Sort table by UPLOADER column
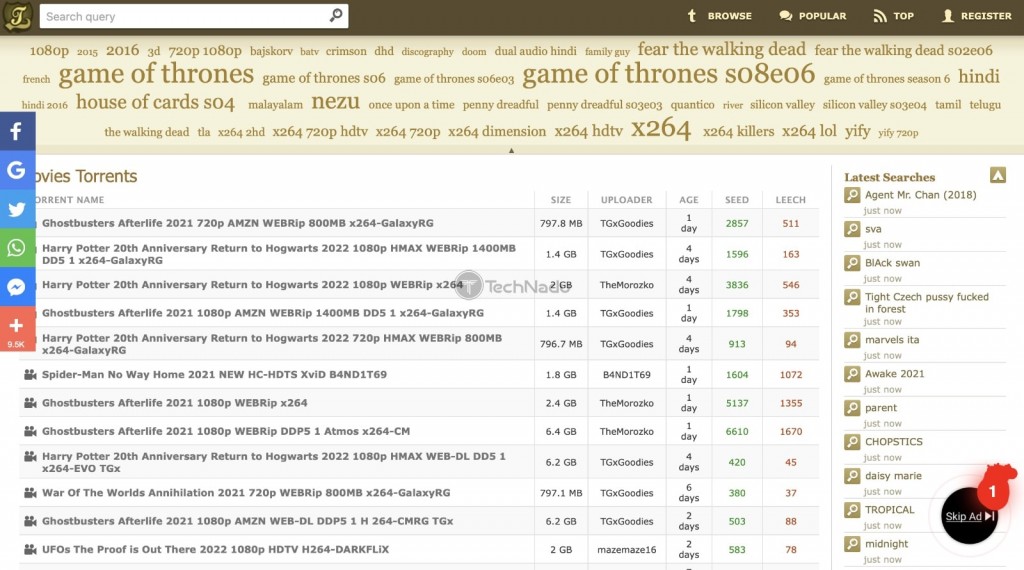The image size is (1024, 570). coord(626,200)
